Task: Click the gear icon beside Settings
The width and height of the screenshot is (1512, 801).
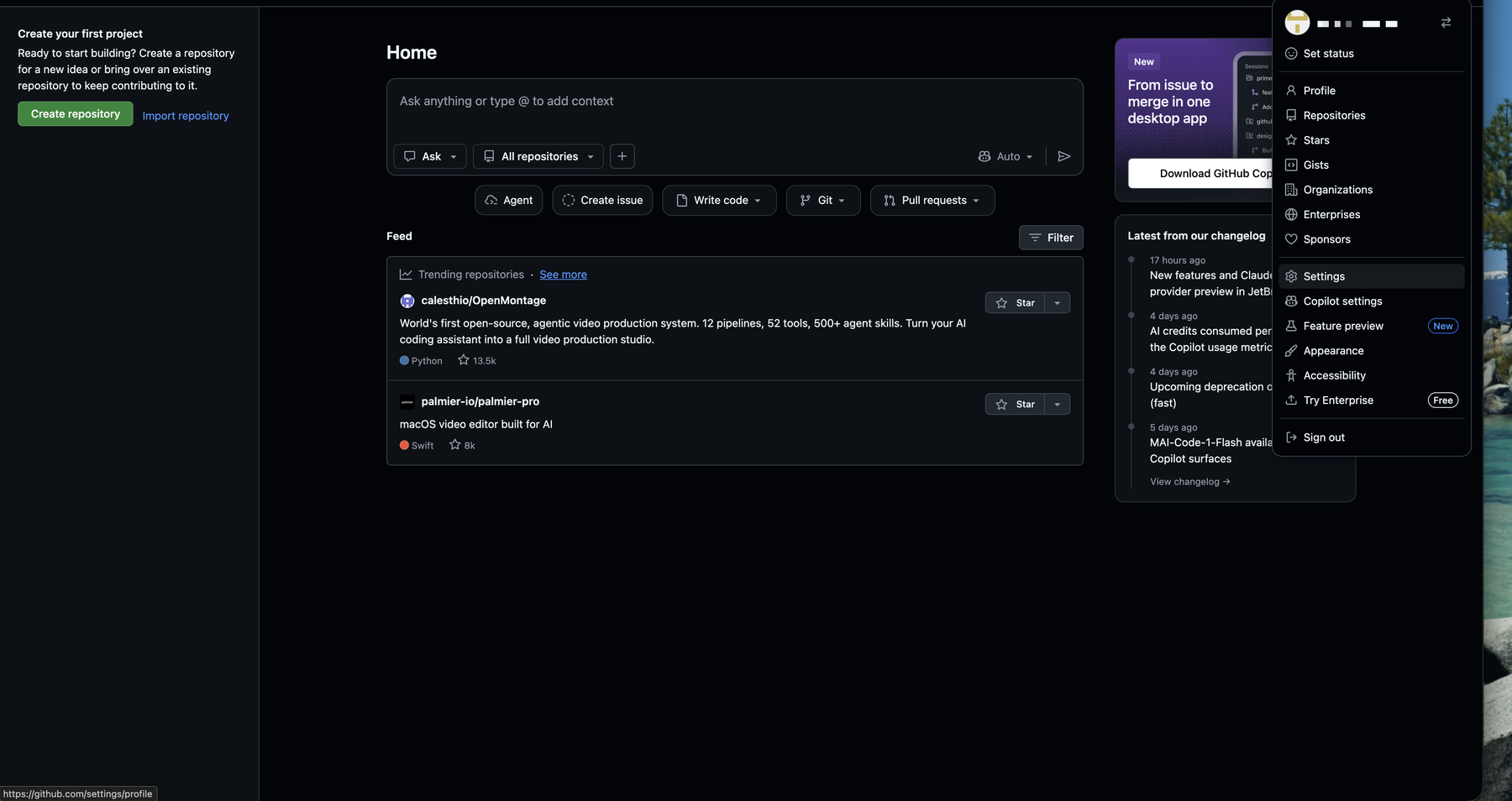Action: [x=1291, y=276]
